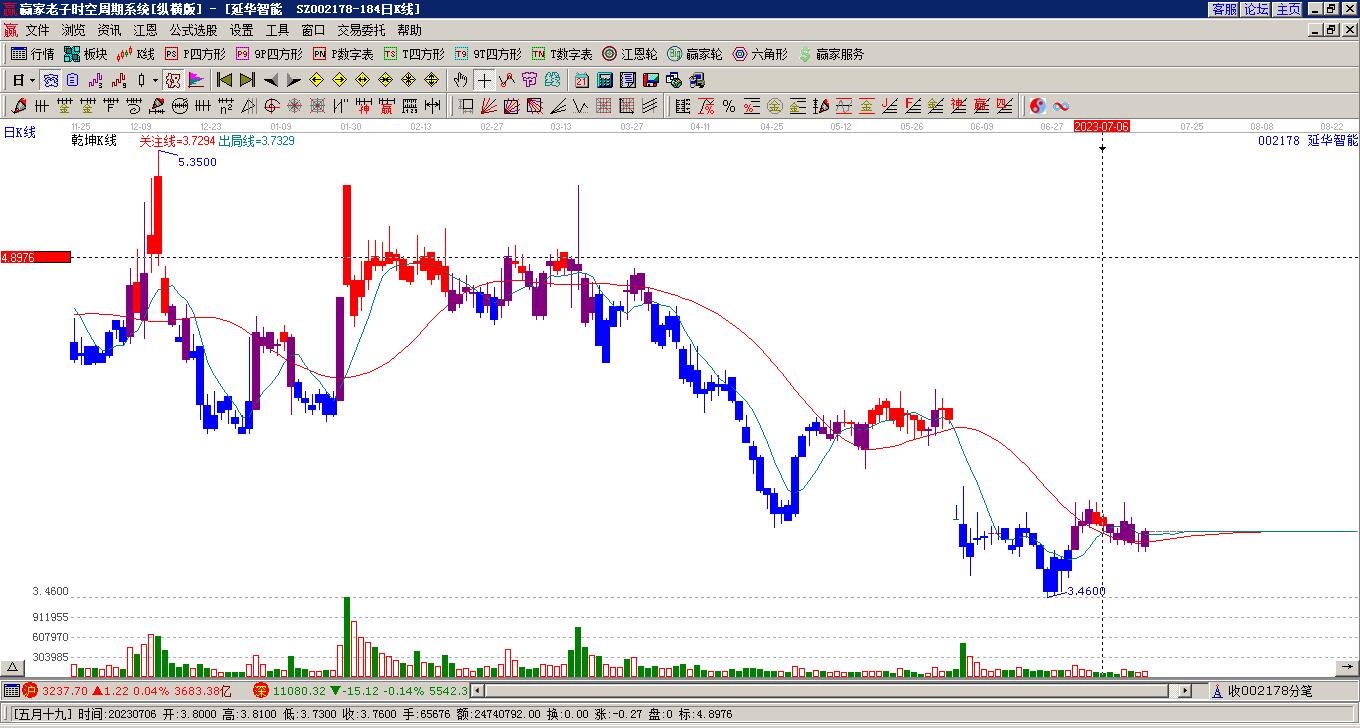Open the 江恩轮 Gann wheel
1360x728 pixels.
click(x=630, y=54)
